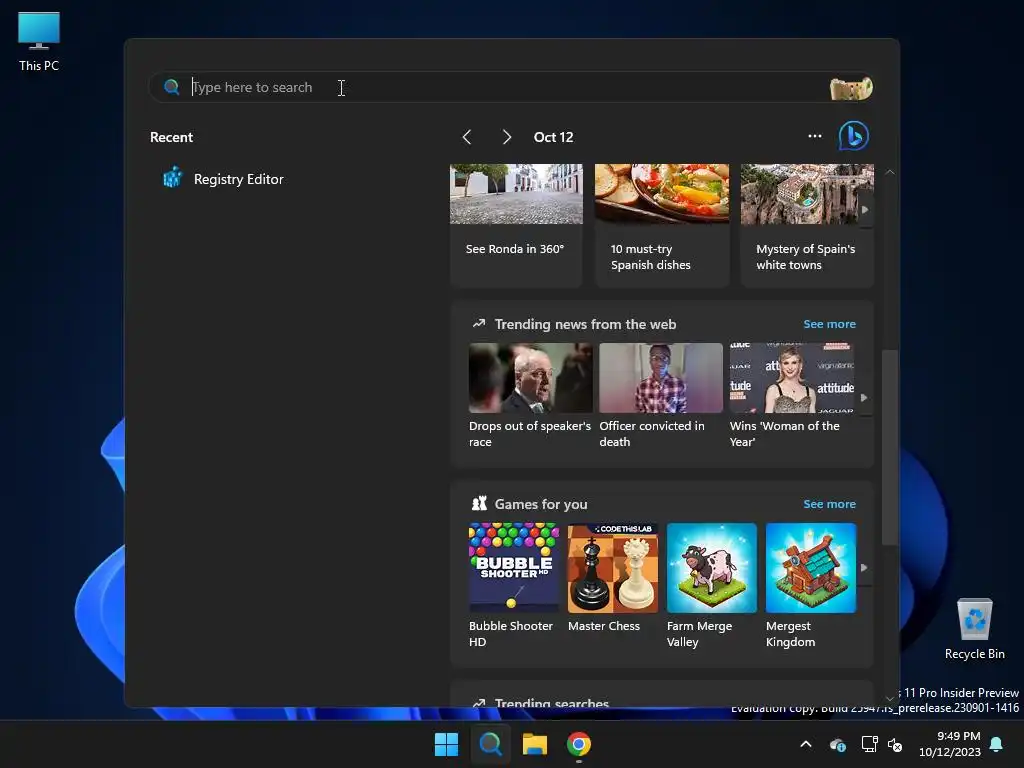Go to previous day with left chevron

click(466, 137)
